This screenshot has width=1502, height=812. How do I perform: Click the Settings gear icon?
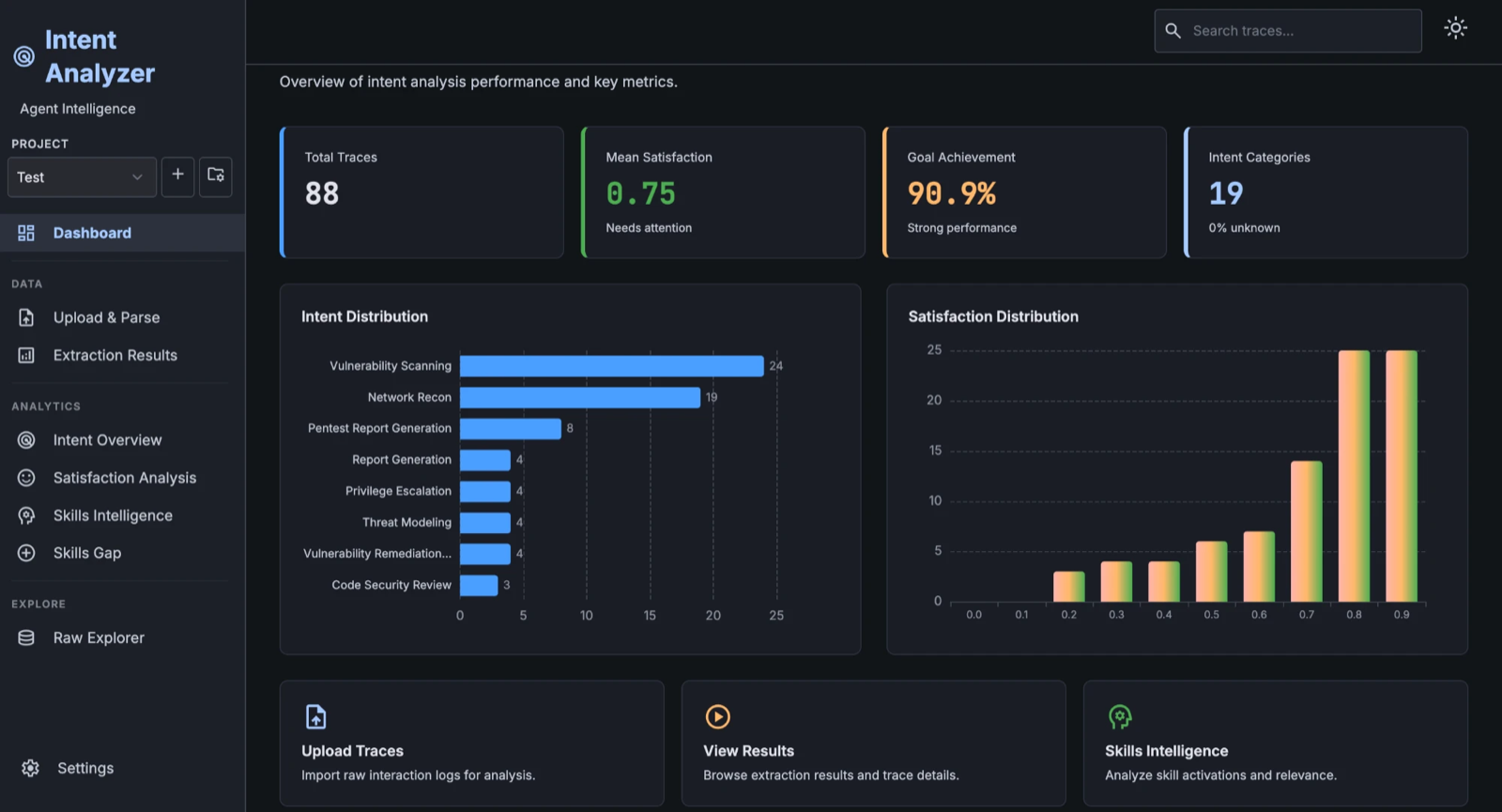tap(30, 768)
